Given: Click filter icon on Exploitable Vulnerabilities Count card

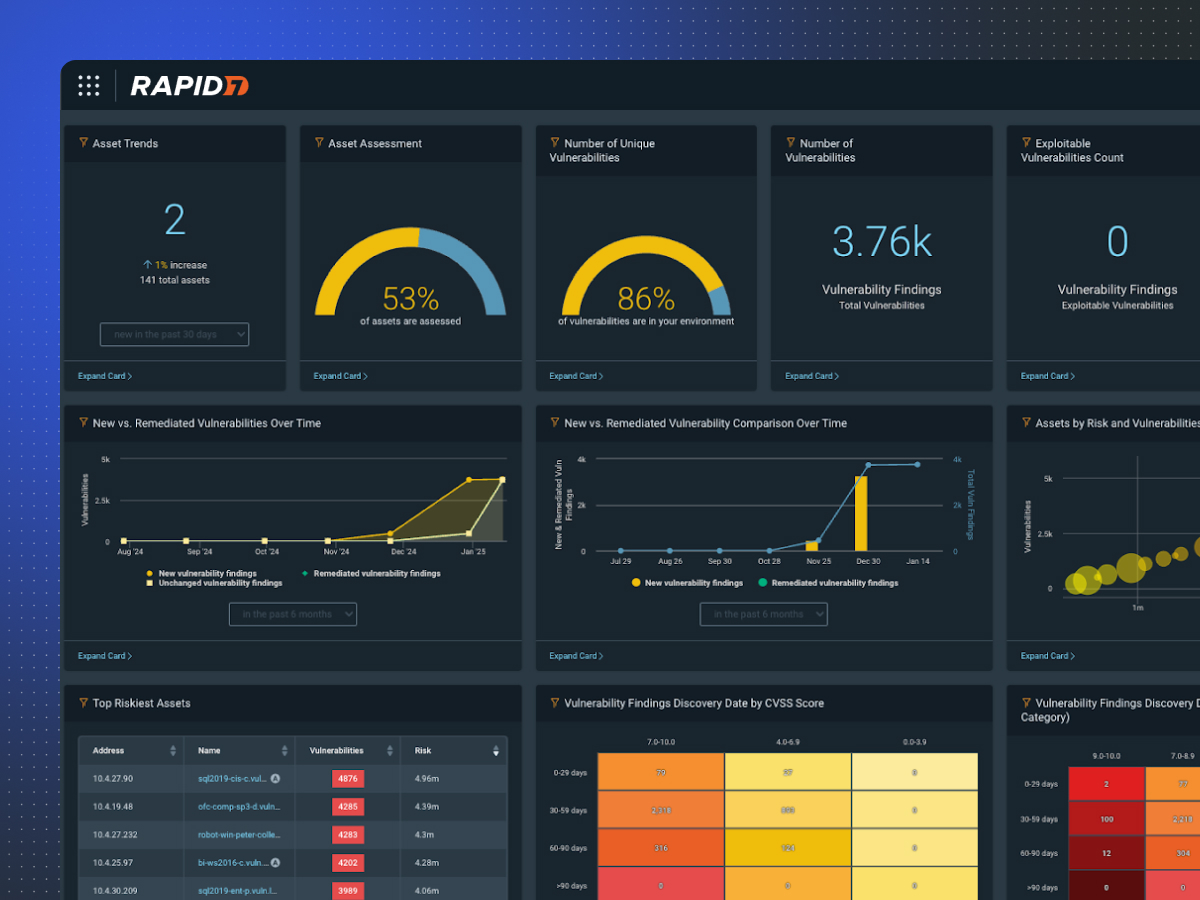Looking at the screenshot, I should click(1026, 143).
